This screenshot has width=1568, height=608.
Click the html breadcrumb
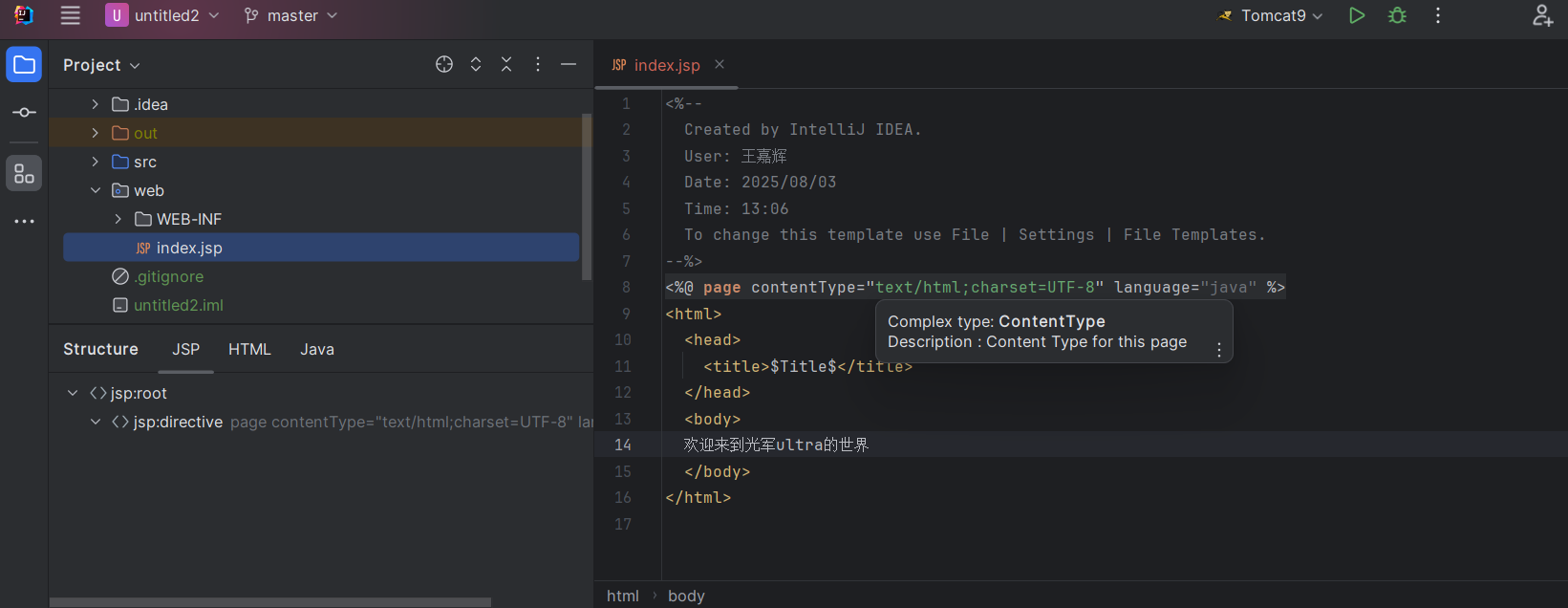tap(623, 596)
